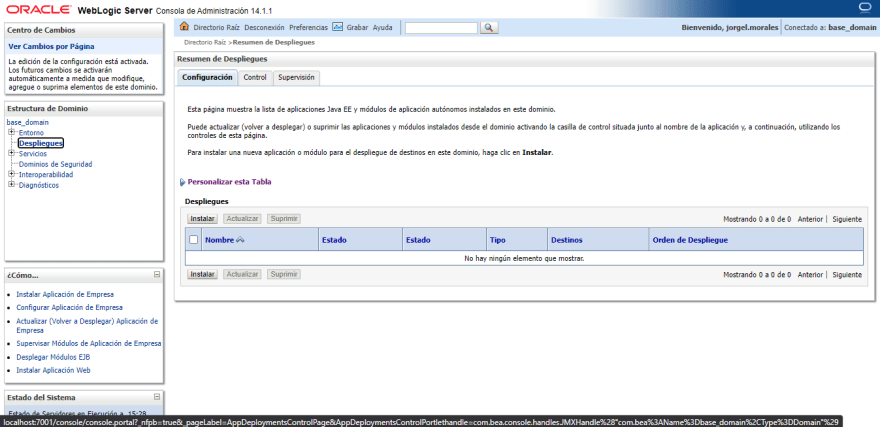Viewport: 880px width, 427px height.
Task: Click the Nombre column header
Action: (219, 240)
